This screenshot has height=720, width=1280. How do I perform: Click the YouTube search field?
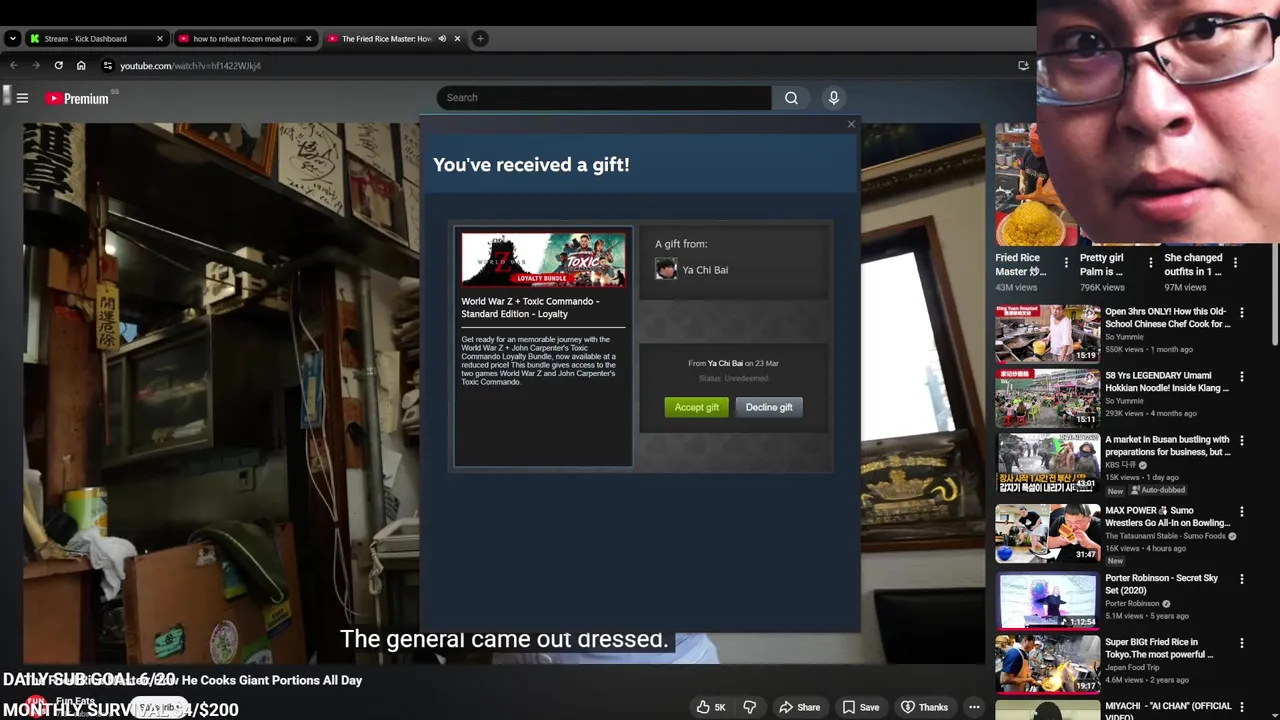click(x=604, y=97)
